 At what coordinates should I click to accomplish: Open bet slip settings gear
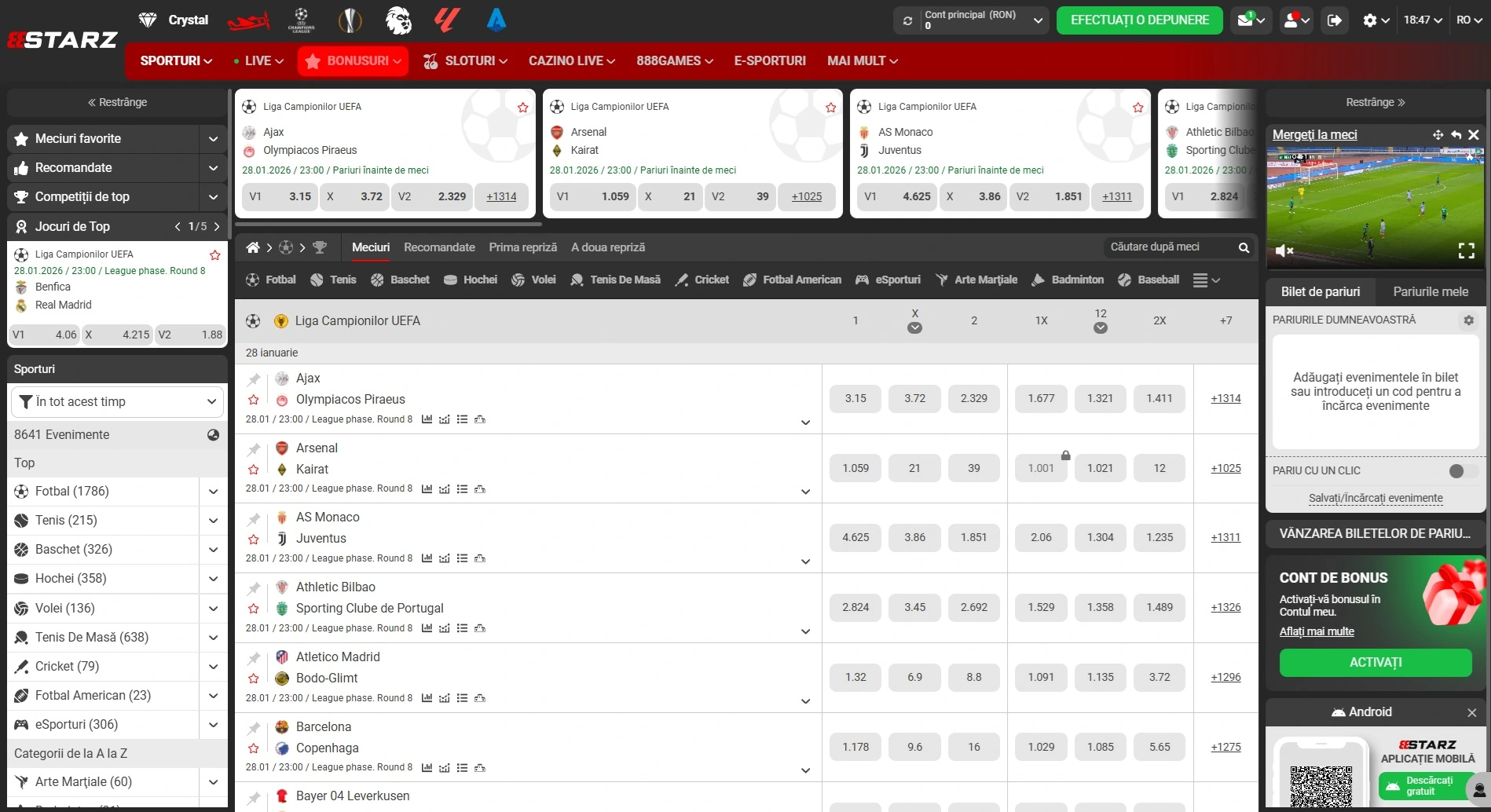pyautogui.click(x=1468, y=320)
